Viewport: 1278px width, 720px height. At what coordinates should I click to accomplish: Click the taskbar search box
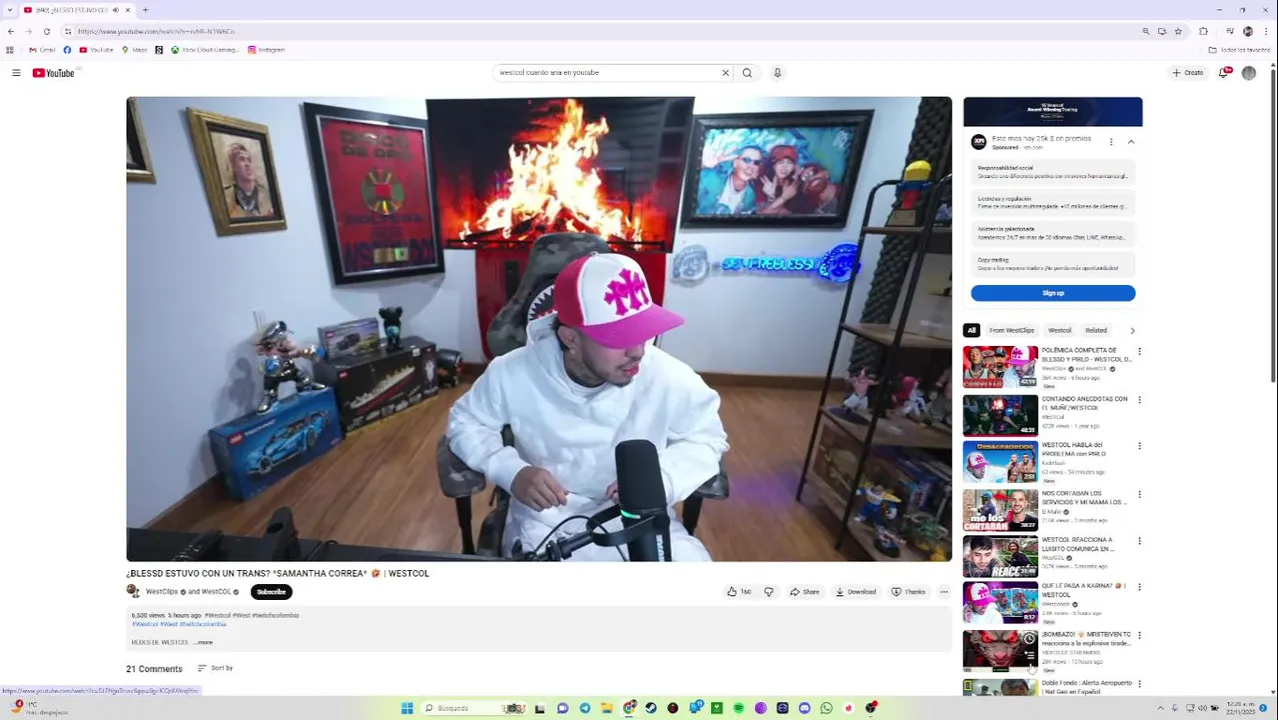click(x=474, y=708)
